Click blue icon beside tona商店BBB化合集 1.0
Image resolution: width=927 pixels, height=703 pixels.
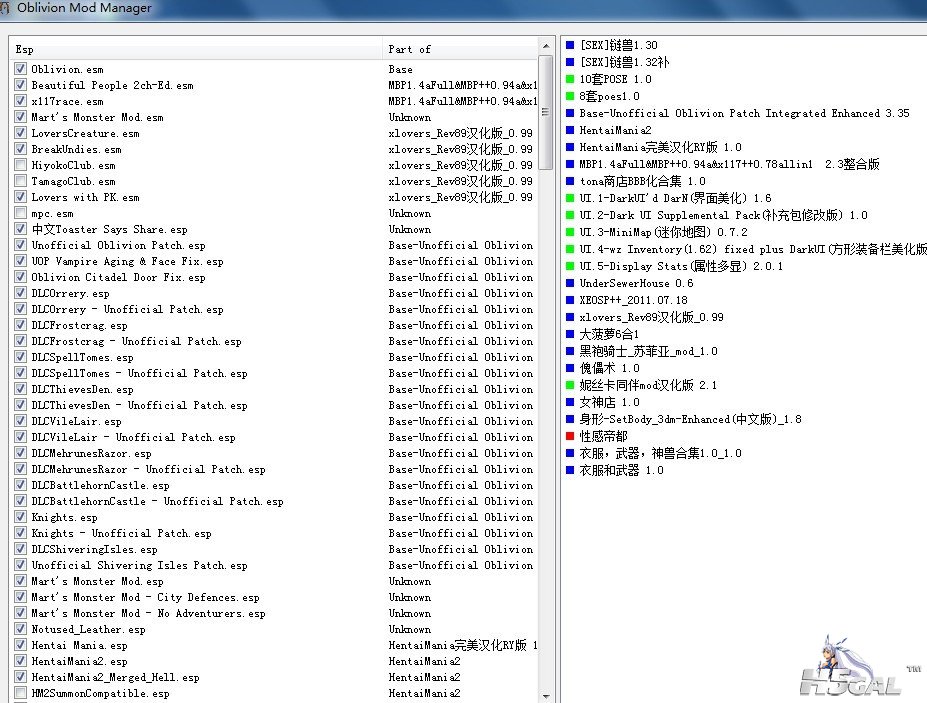(570, 181)
